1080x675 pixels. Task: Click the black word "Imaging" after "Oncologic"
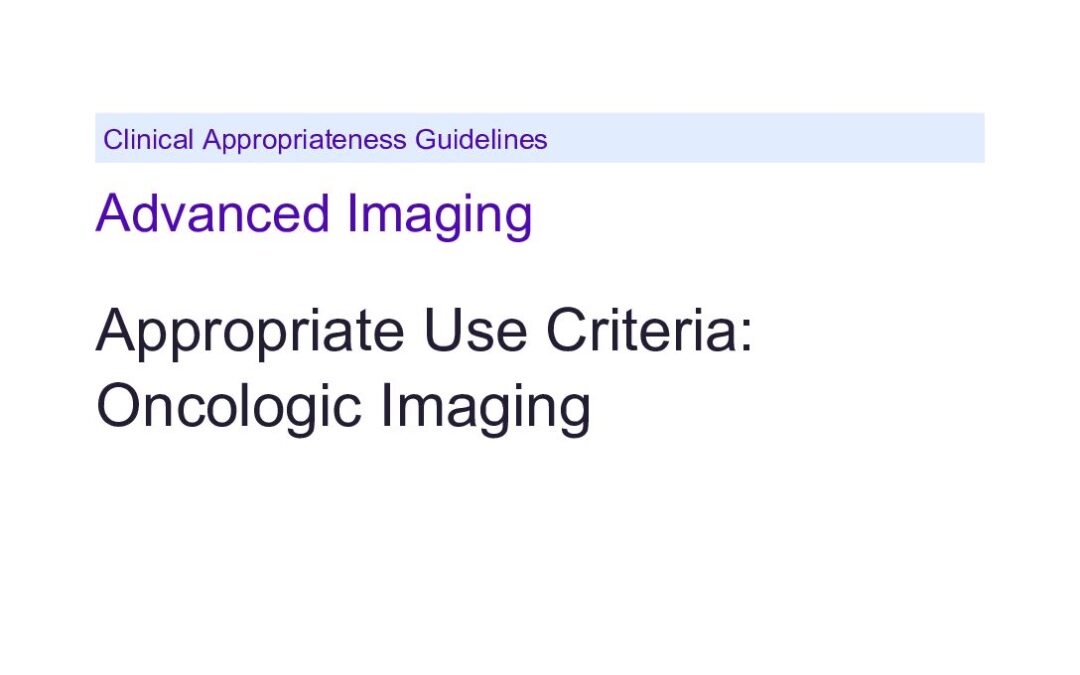486,409
